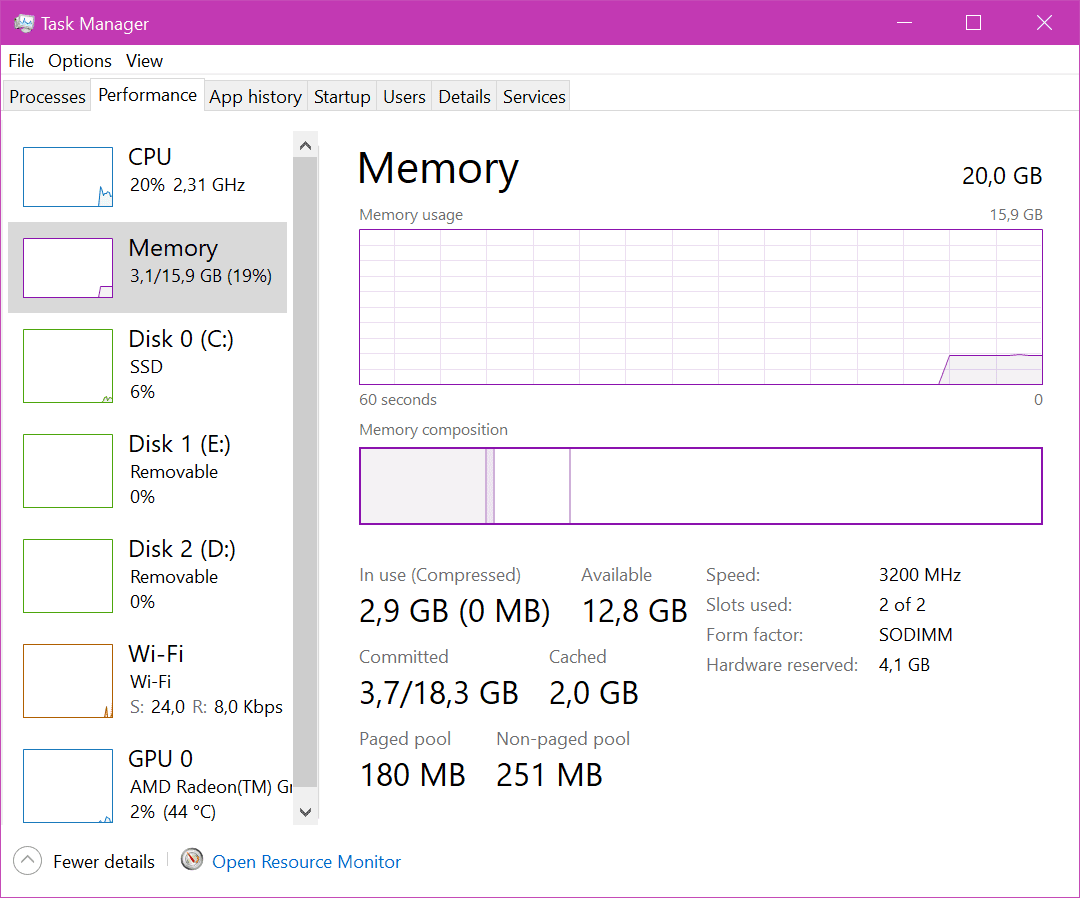Select the Wi-Fi network graph thumbnail

coord(68,681)
